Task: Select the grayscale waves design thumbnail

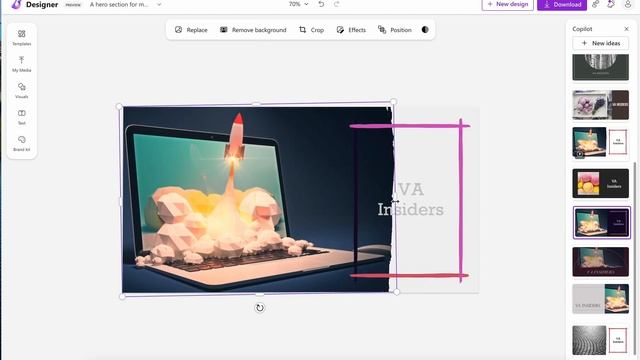Action: (600, 340)
